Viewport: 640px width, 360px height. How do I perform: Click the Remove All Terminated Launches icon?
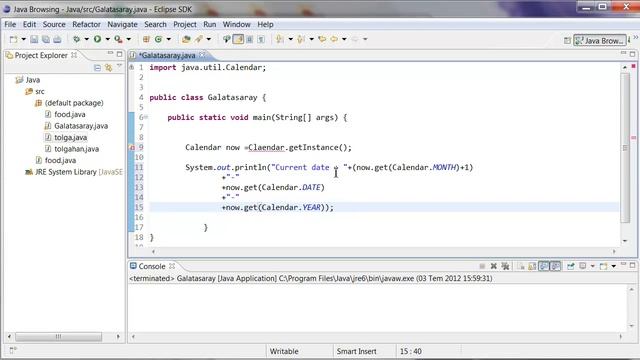505,266
